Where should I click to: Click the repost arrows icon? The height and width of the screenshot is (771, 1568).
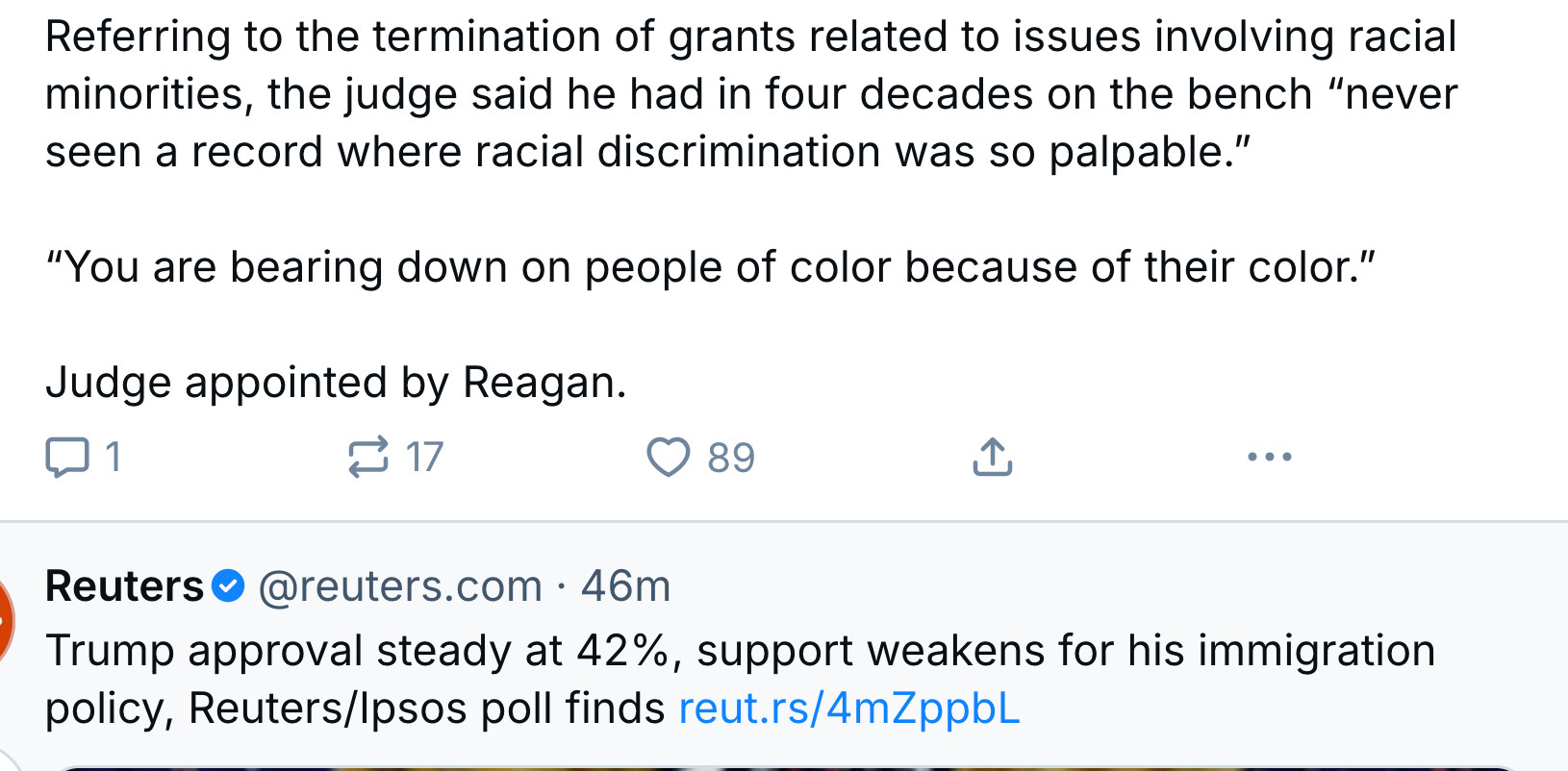pos(368,458)
